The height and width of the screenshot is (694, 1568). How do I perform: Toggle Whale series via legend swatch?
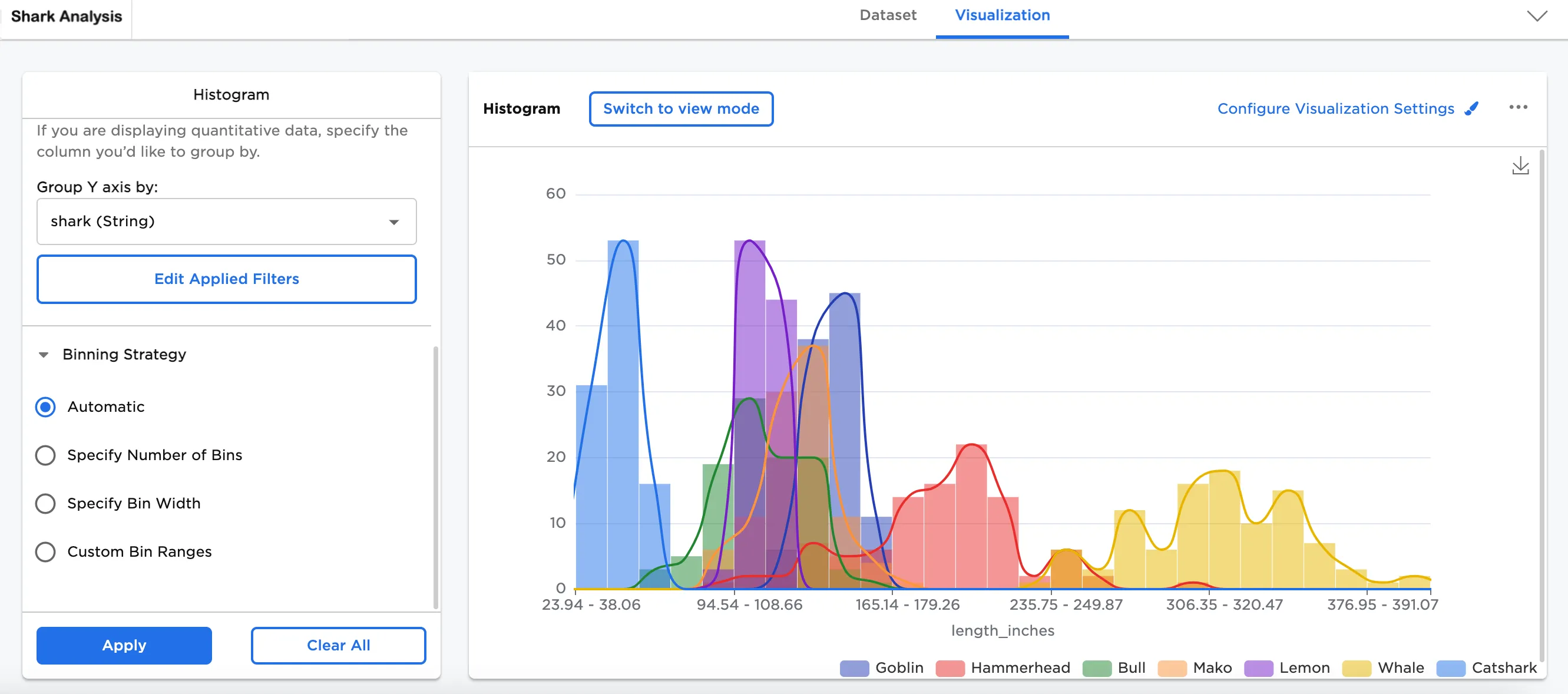pyautogui.click(x=1356, y=668)
